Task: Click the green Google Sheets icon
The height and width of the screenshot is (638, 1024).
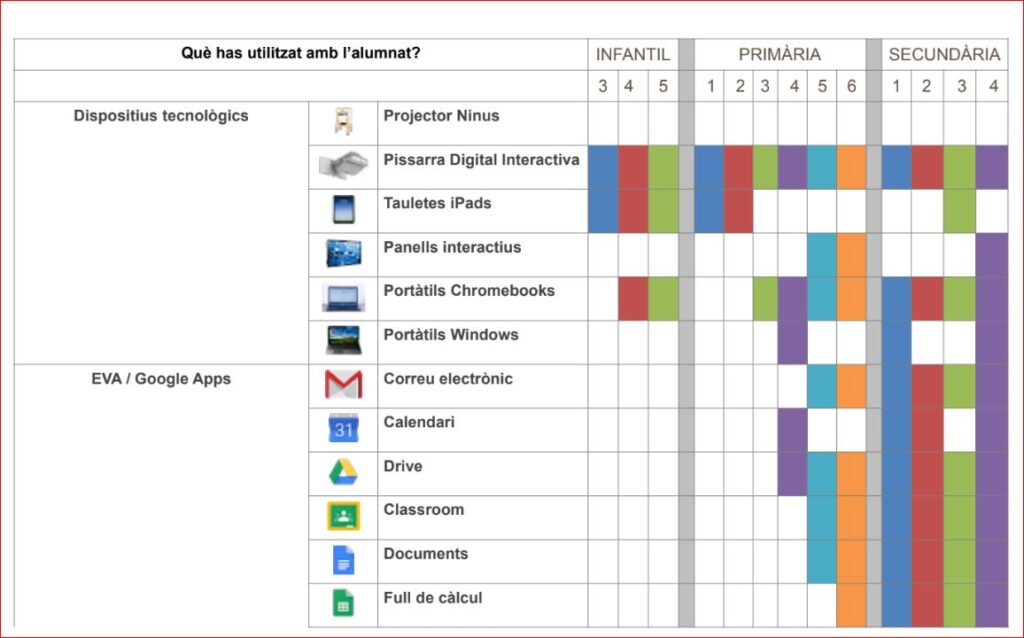Action: point(343,604)
